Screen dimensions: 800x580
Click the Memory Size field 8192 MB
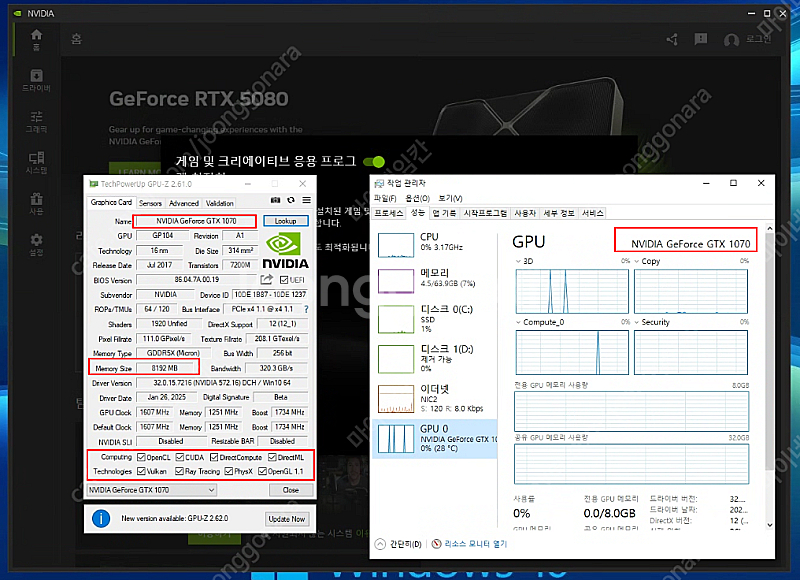pos(166,368)
